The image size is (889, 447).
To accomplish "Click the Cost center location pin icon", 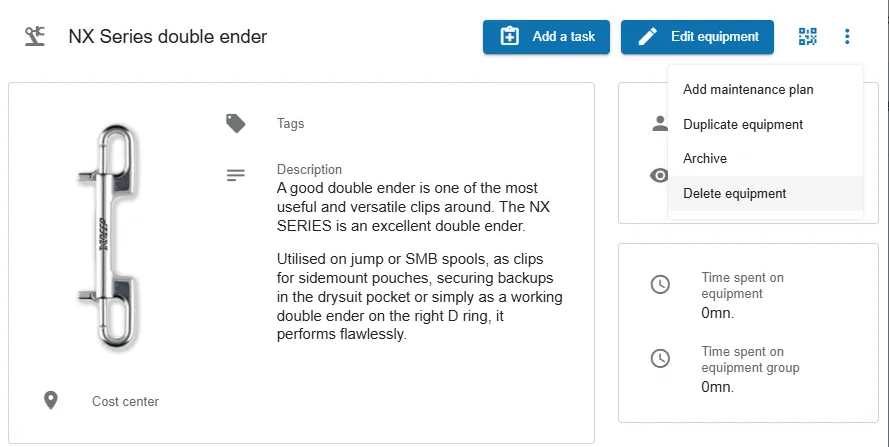I will coord(51,400).
